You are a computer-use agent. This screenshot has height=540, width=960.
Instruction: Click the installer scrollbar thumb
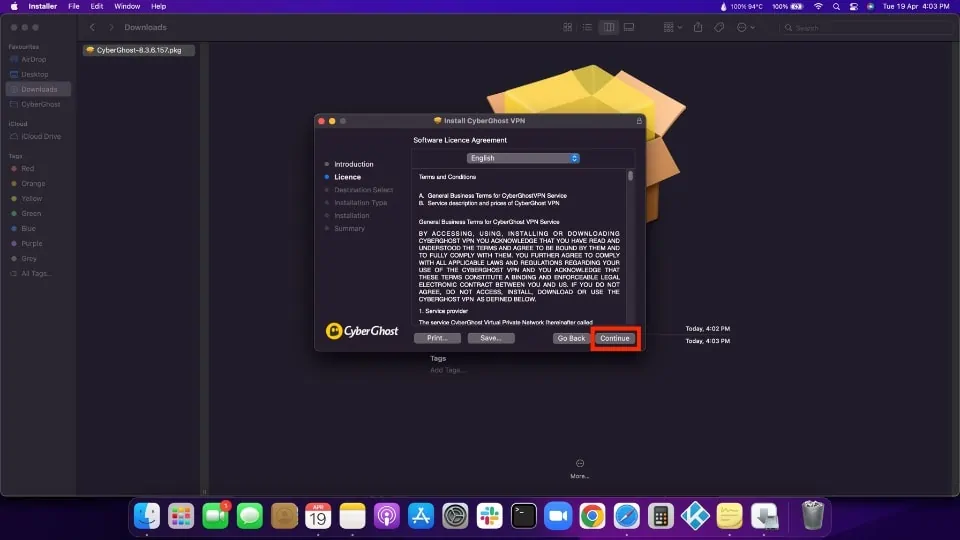pos(630,176)
